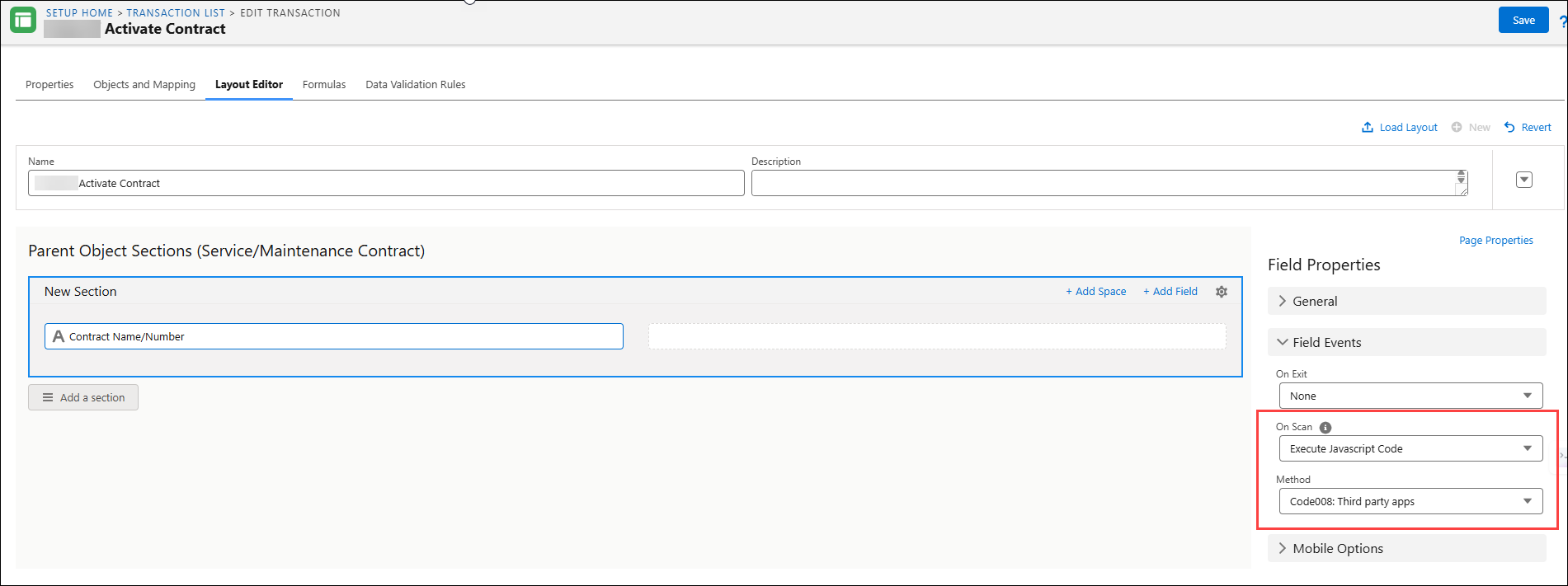This screenshot has height=586, width=1568.
Task: Select the Contract Name/Number field
Action: pos(334,336)
